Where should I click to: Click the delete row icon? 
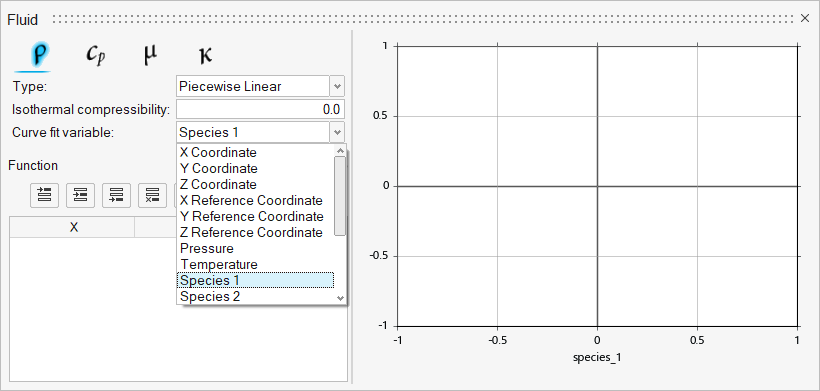coord(152,196)
